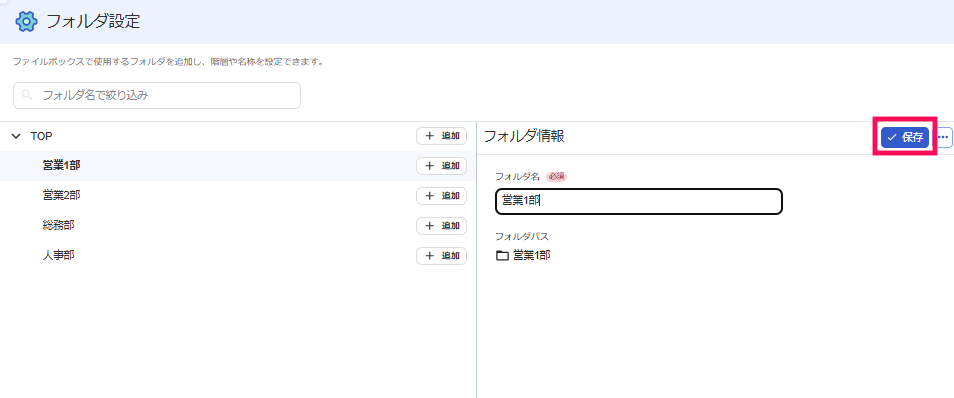954x398 pixels.
Task: Add a subfolder under TOP
Action: point(441,136)
